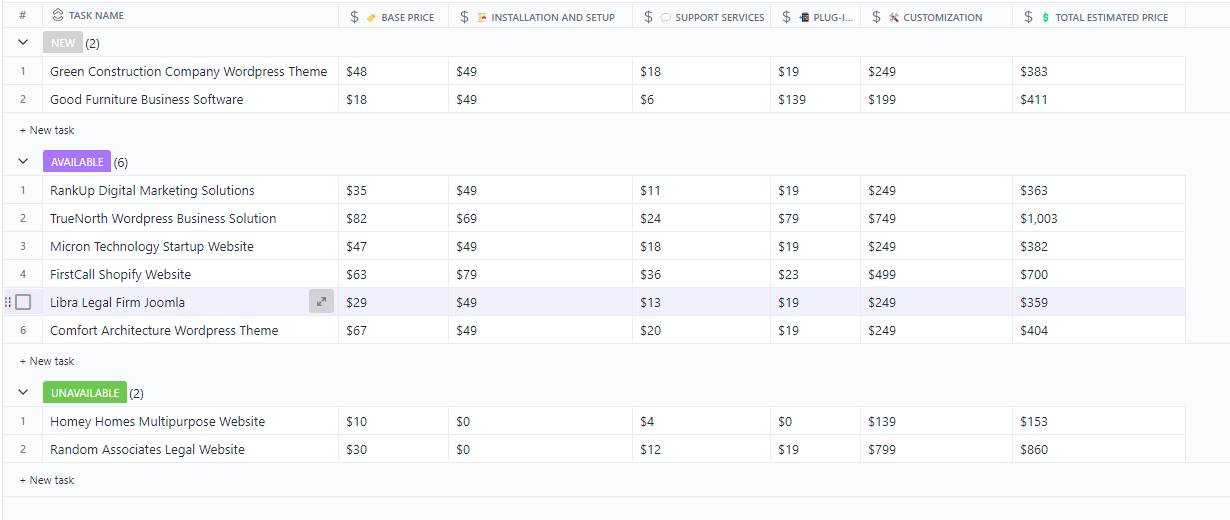The width and height of the screenshot is (1230, 520).
Task: Click the Installation and Setup column icon
Action: (482, 17)
